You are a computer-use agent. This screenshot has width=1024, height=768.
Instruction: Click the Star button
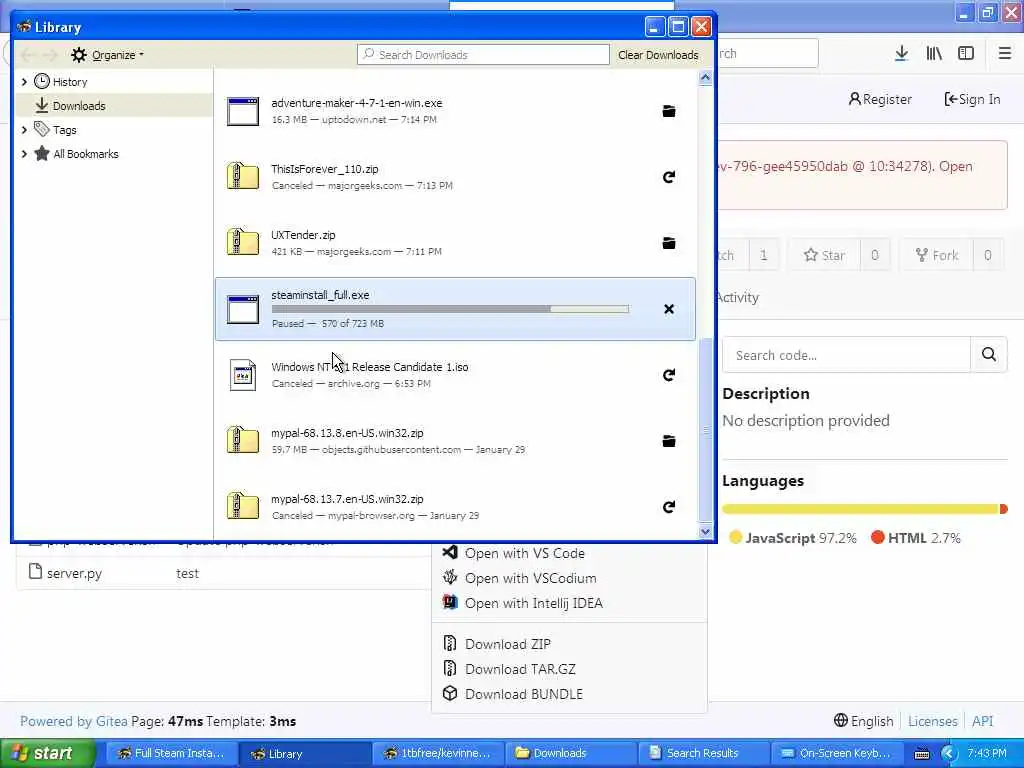824,255
